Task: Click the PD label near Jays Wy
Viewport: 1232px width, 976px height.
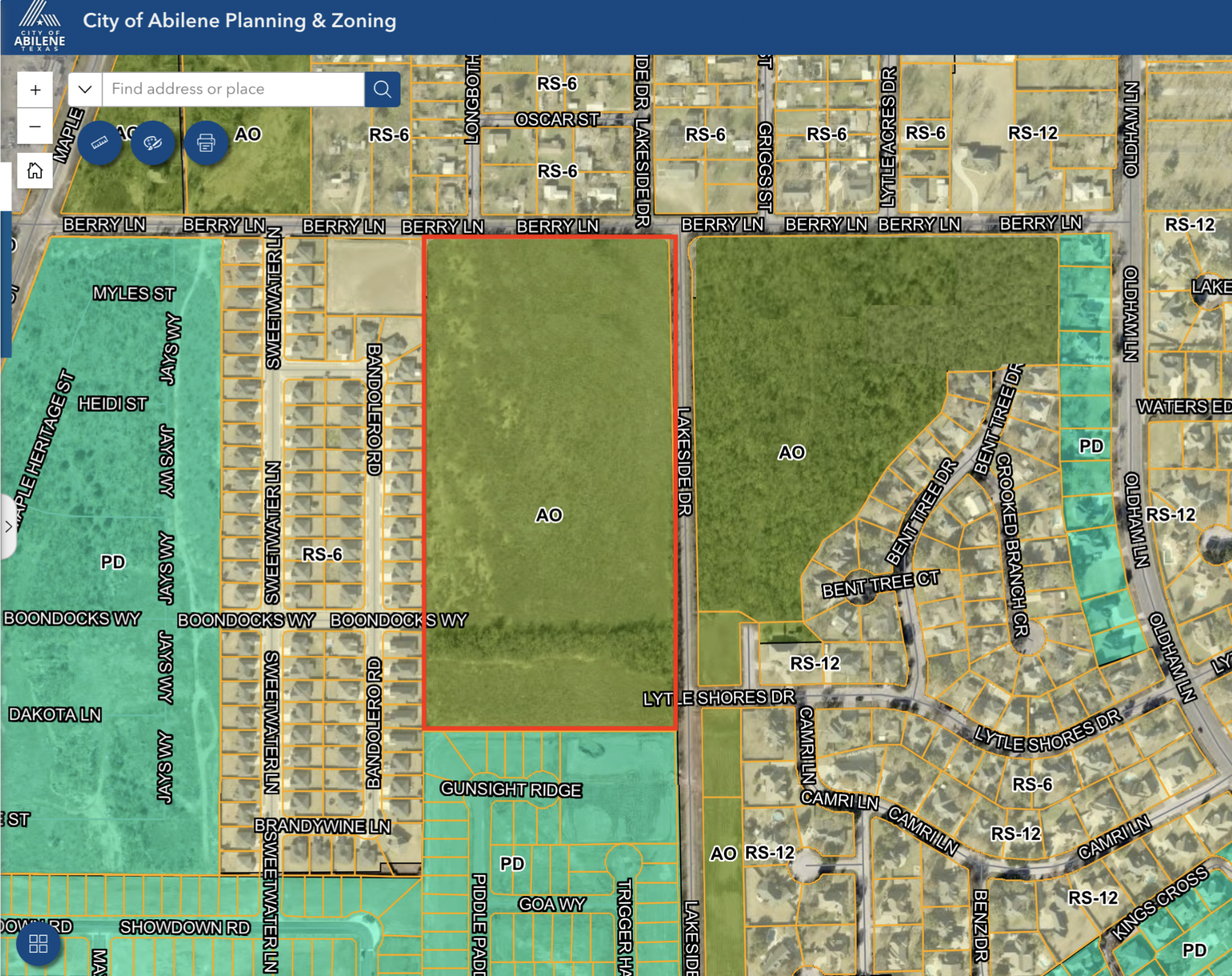Action: point(113,562)
